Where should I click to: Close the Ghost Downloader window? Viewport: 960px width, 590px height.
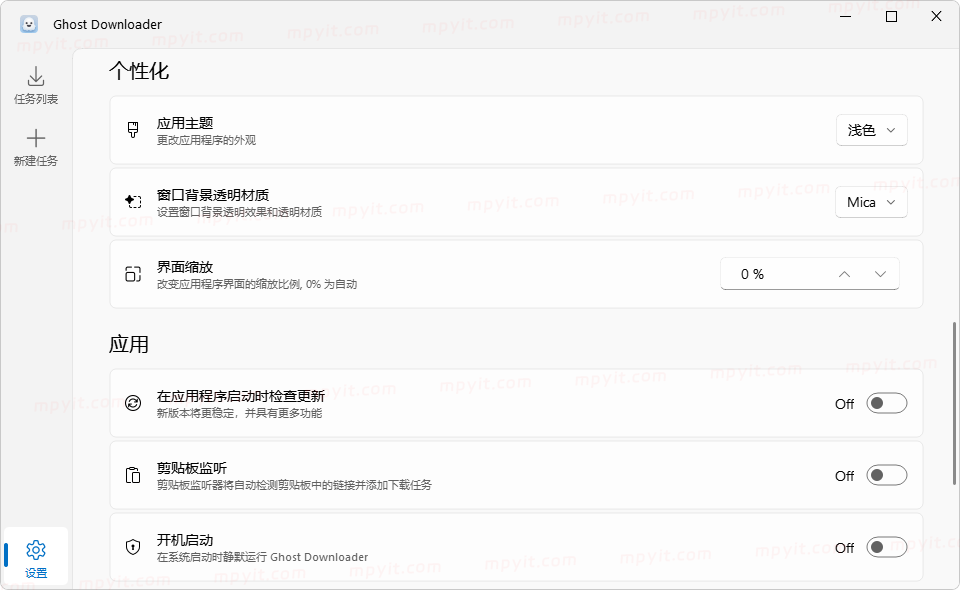point(936,17)
